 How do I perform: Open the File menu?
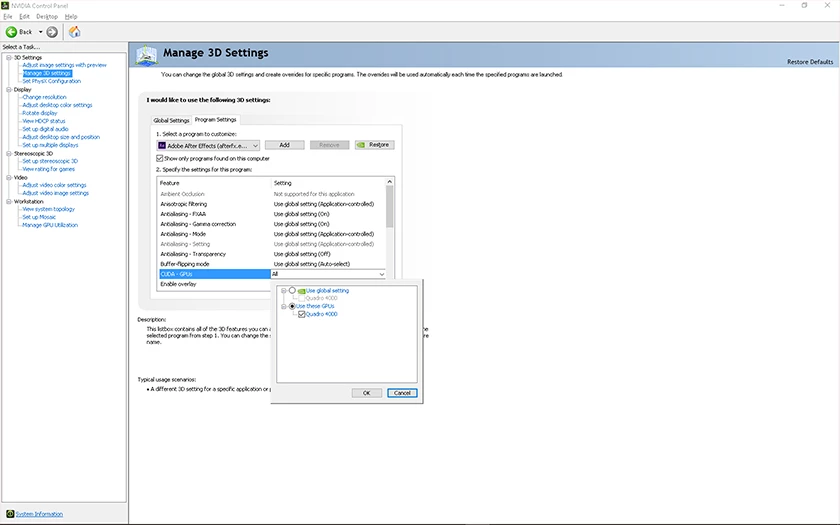[x=8, y=17]
